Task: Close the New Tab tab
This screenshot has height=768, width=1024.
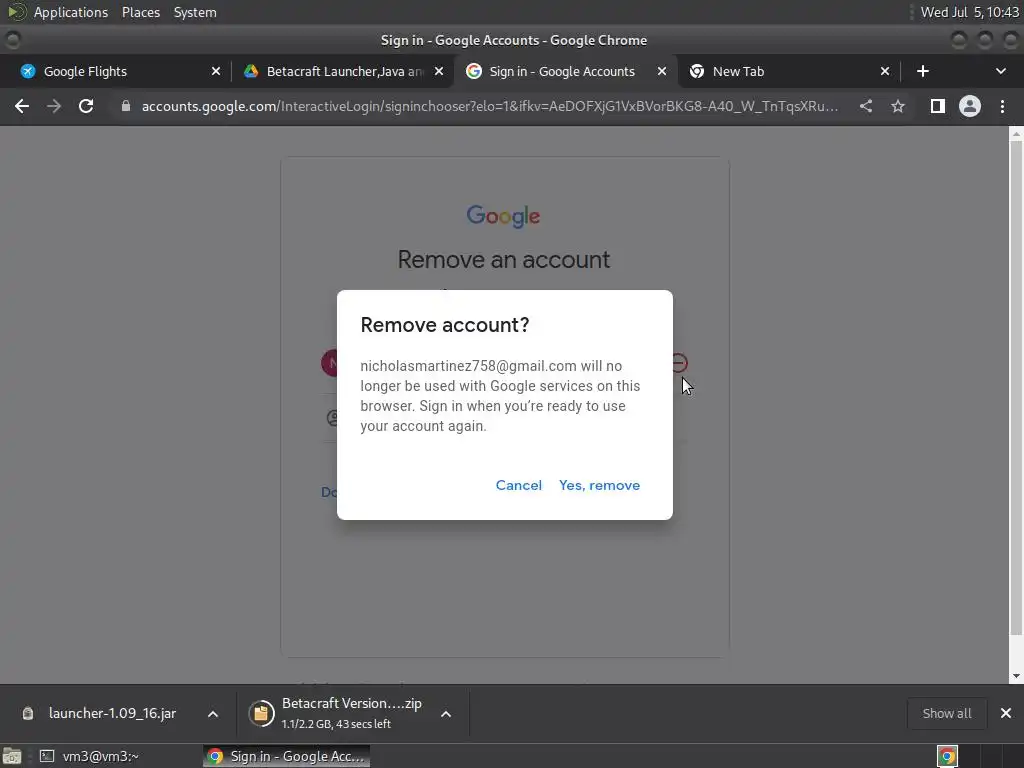Action: point(884,71)
